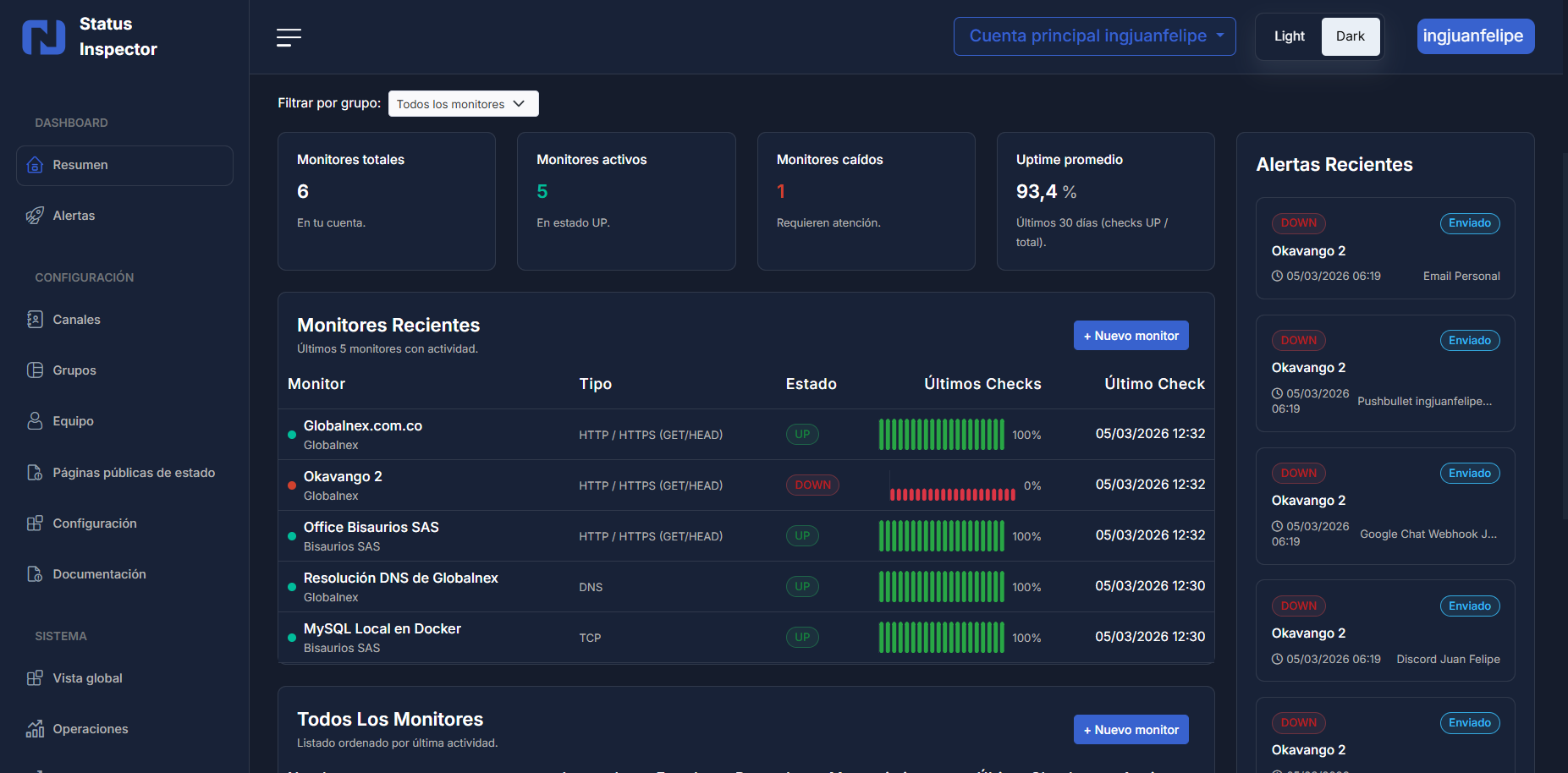Switch to Light theme
Screen dimensions: 1568x773
(1290, 36)
